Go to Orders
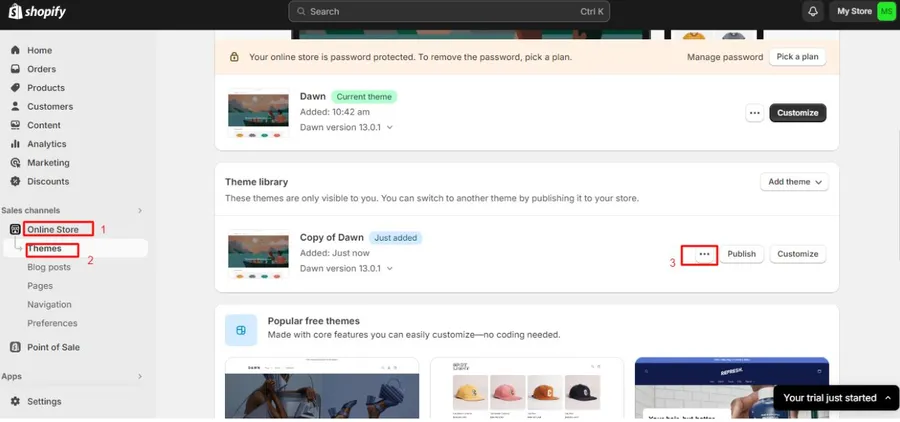Image resolution: width=900 pixels, height=422 pixels. pos(41,69)
